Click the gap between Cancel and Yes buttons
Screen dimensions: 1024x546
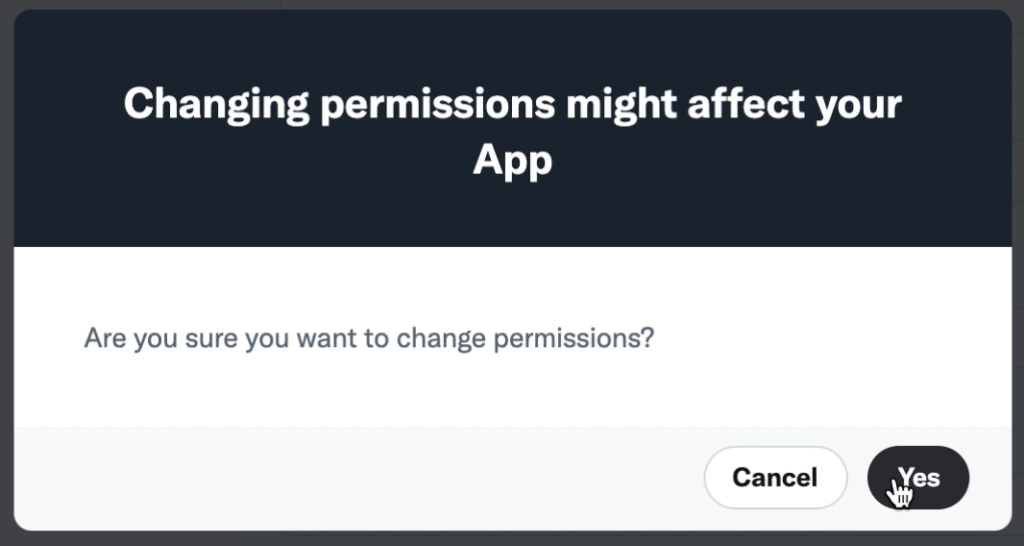point(857,477)
